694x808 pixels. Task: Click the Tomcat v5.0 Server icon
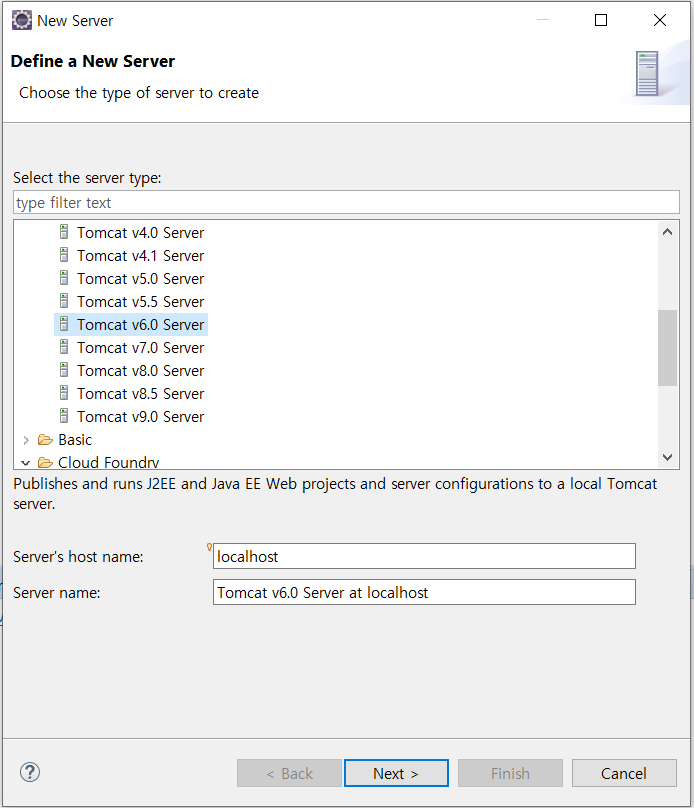[x=64, y=278]
